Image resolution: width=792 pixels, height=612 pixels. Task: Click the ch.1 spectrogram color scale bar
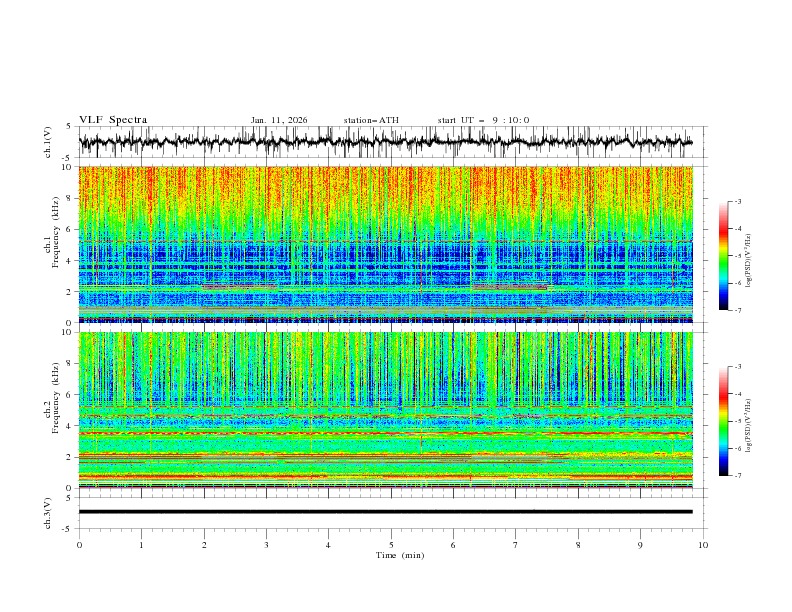point(723,256)
